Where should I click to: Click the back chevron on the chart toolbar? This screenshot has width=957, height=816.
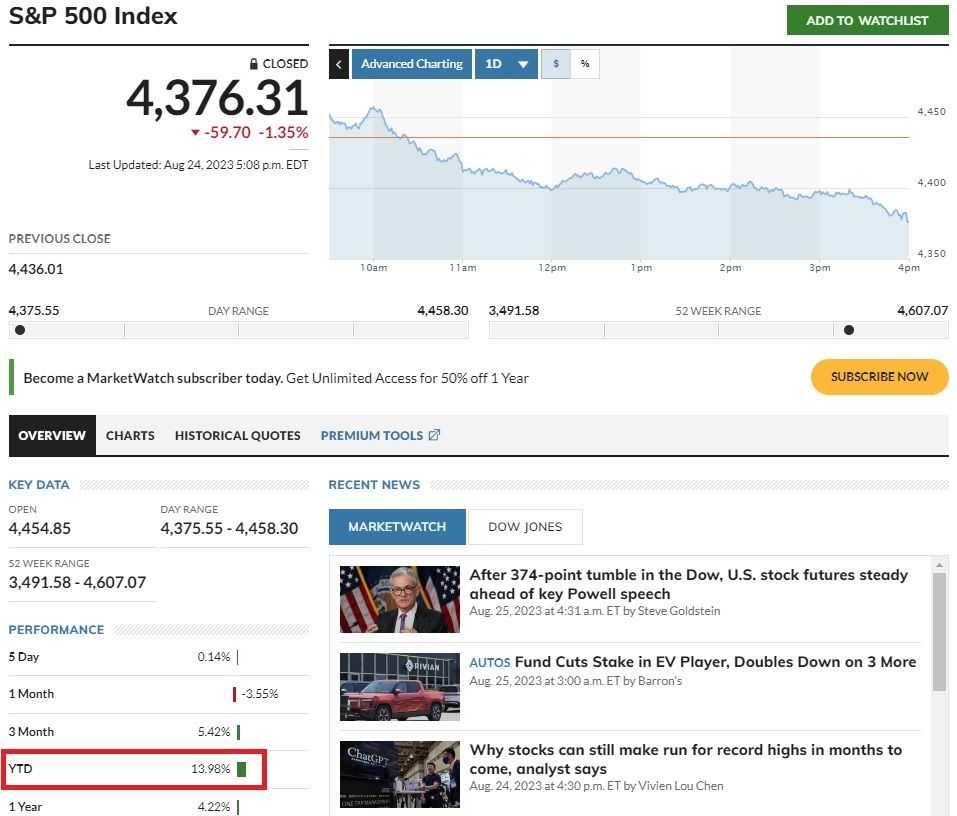point(339,62)
